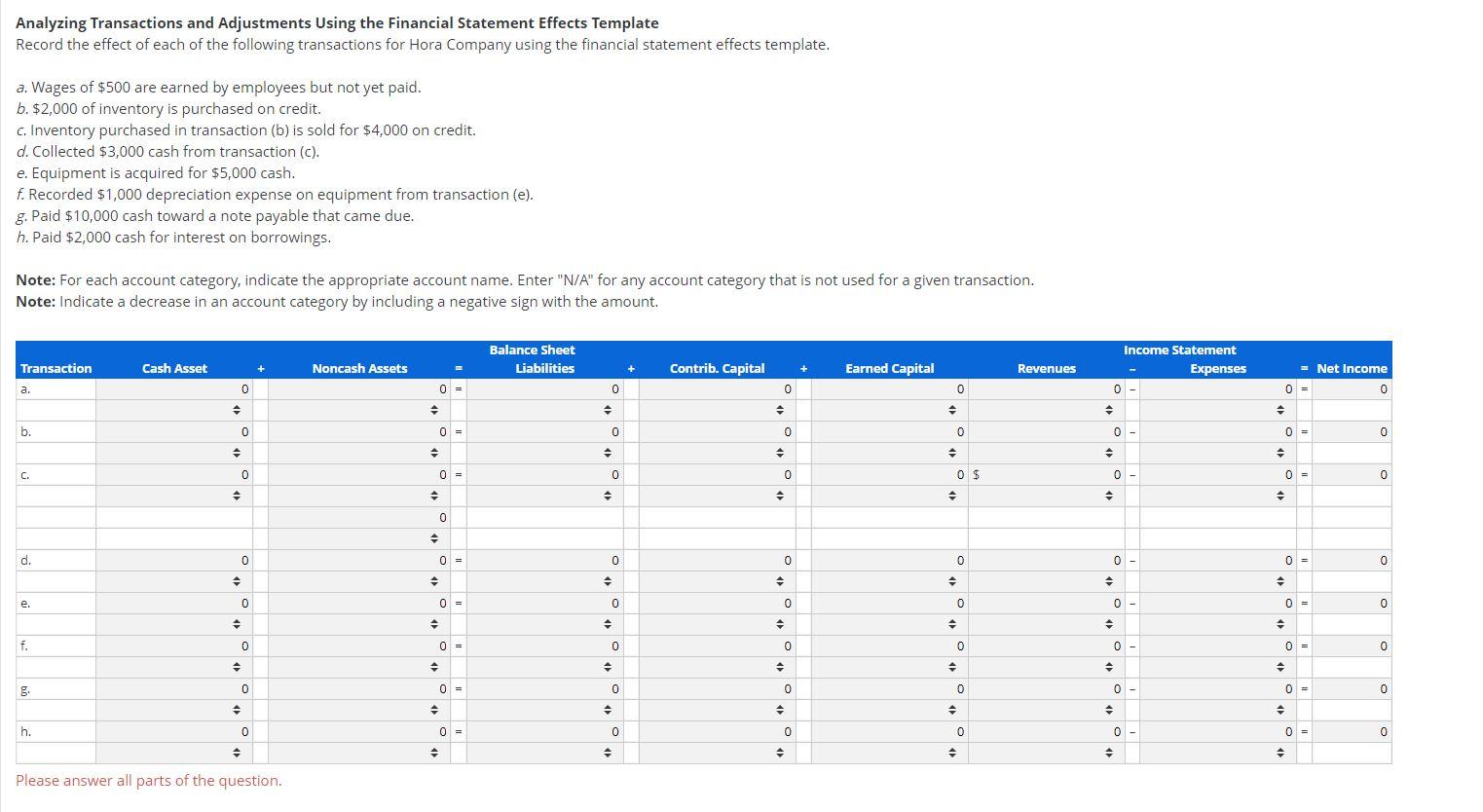Open the Revenues account dropdown for transaction c
The image size is (1483, 812).
coord(1109,496)
